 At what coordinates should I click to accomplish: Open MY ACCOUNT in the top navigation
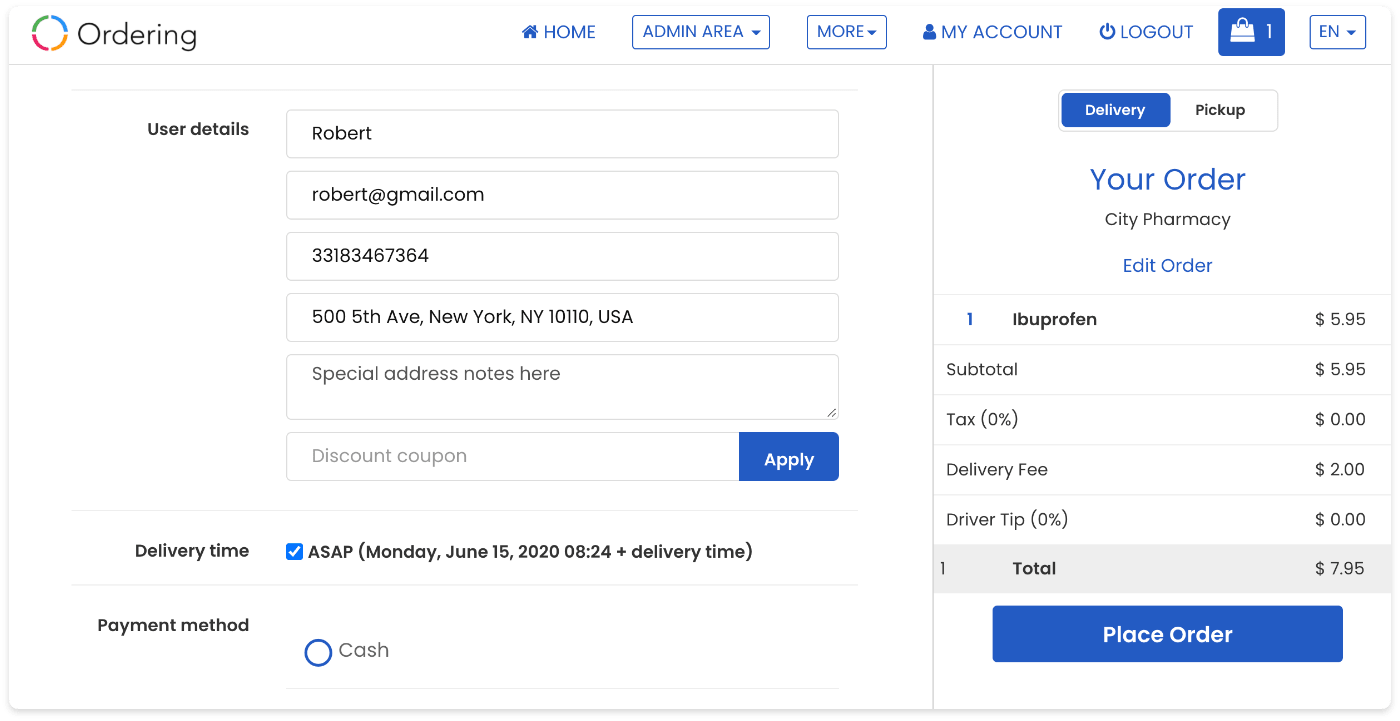(x=992, y=32)
